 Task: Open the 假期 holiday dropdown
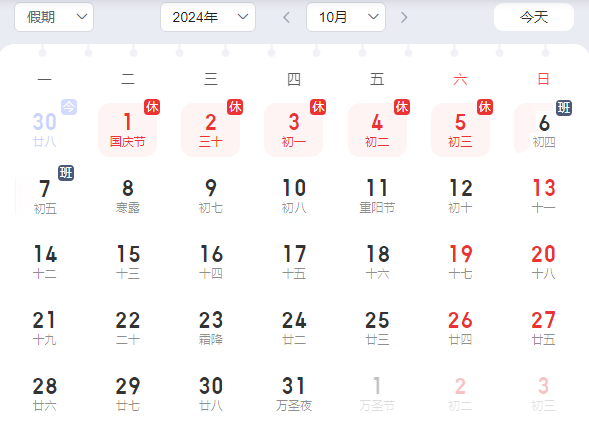click(x=54, y=17)
